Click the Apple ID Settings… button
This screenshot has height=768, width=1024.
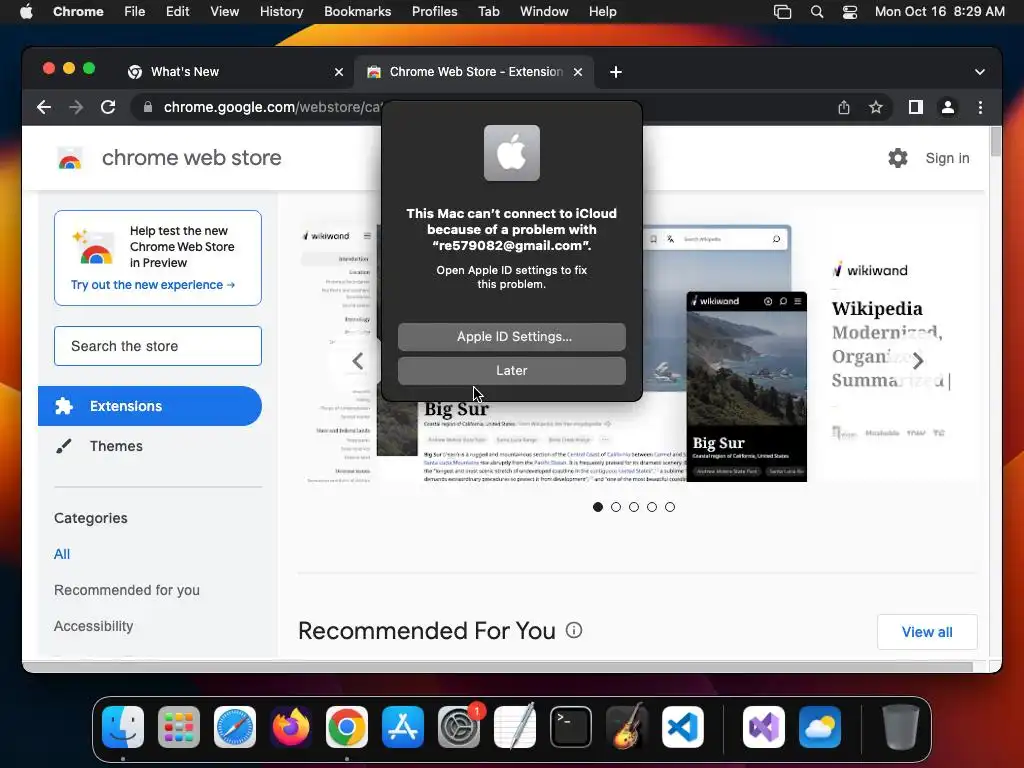(x=512, y=336)
